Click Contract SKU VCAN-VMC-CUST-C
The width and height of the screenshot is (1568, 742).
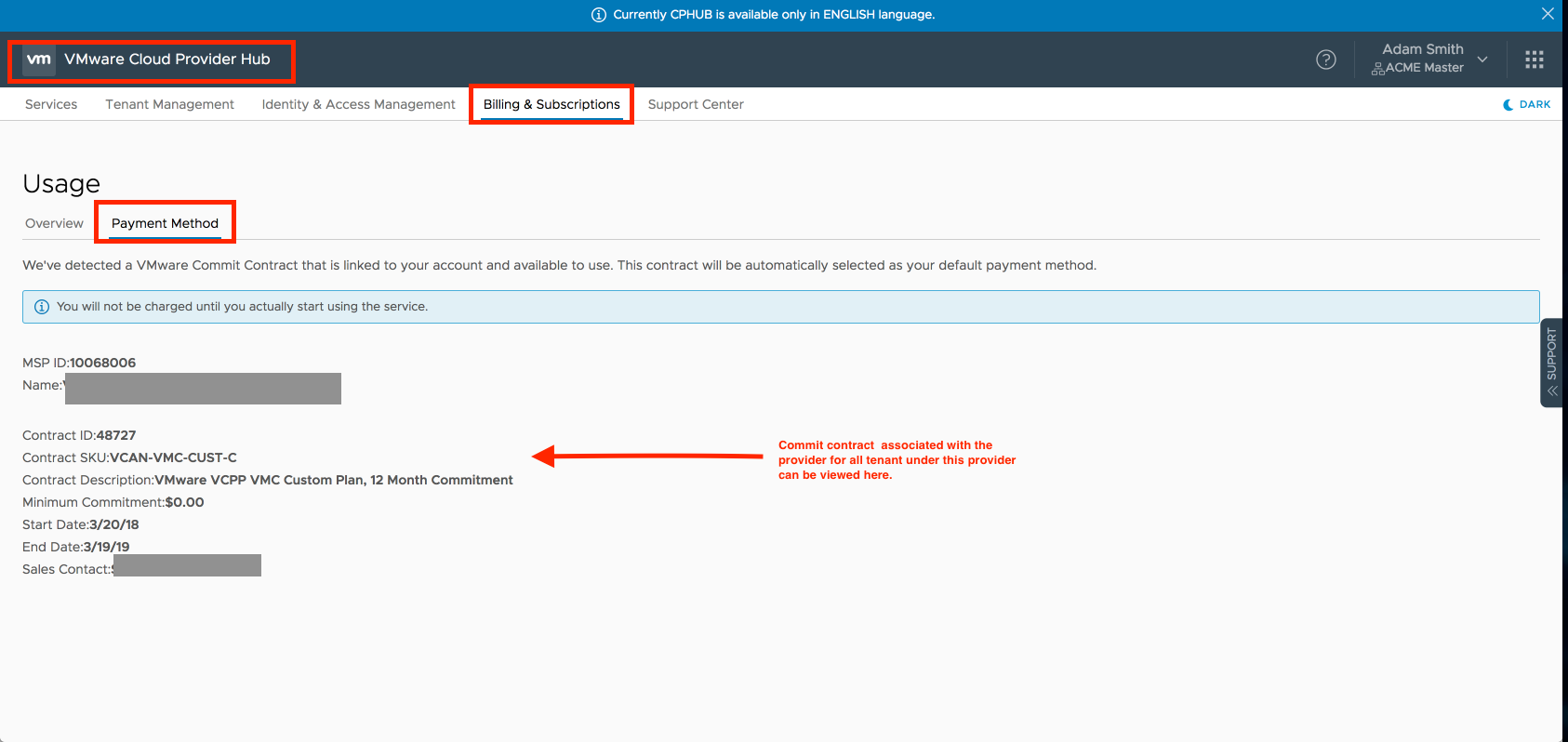tap(173, 457)
